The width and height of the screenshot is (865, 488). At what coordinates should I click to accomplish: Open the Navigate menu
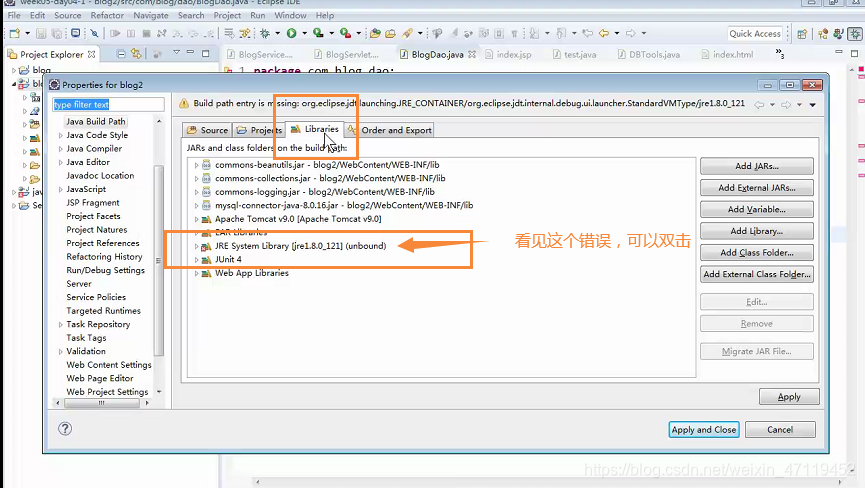pos(151,15)
